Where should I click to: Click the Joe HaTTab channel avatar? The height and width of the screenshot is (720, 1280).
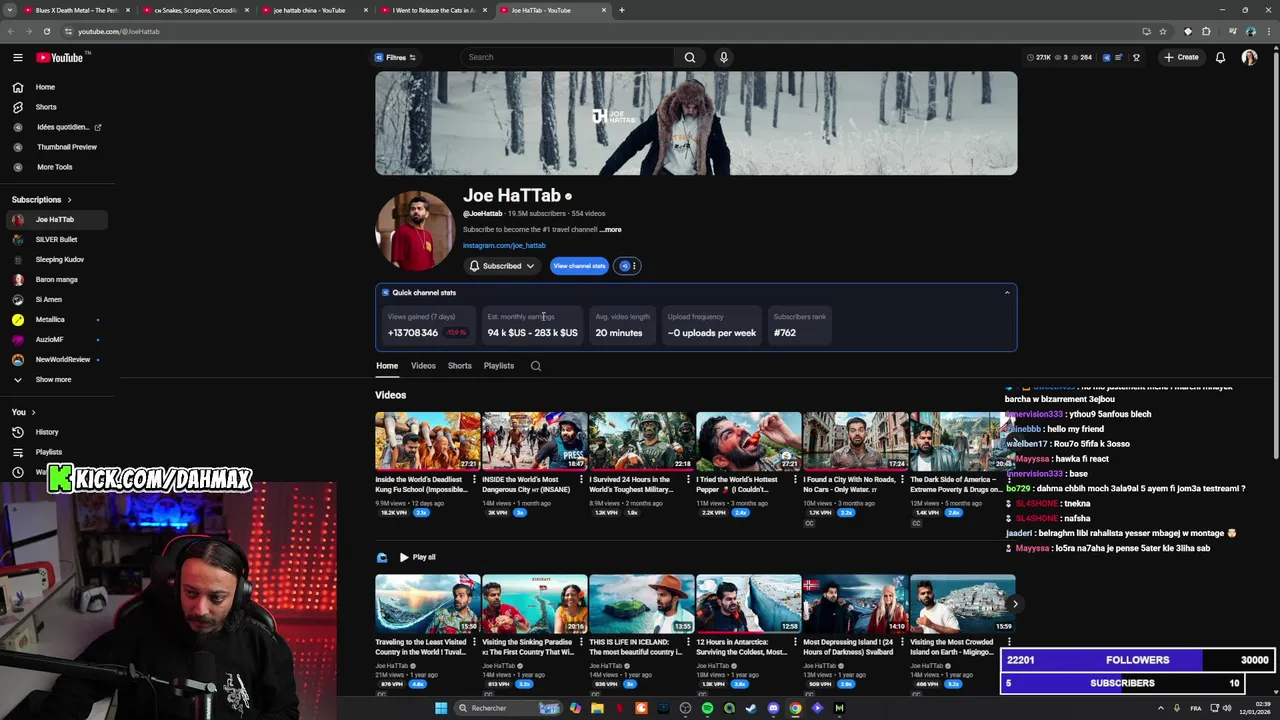(415, 231)
